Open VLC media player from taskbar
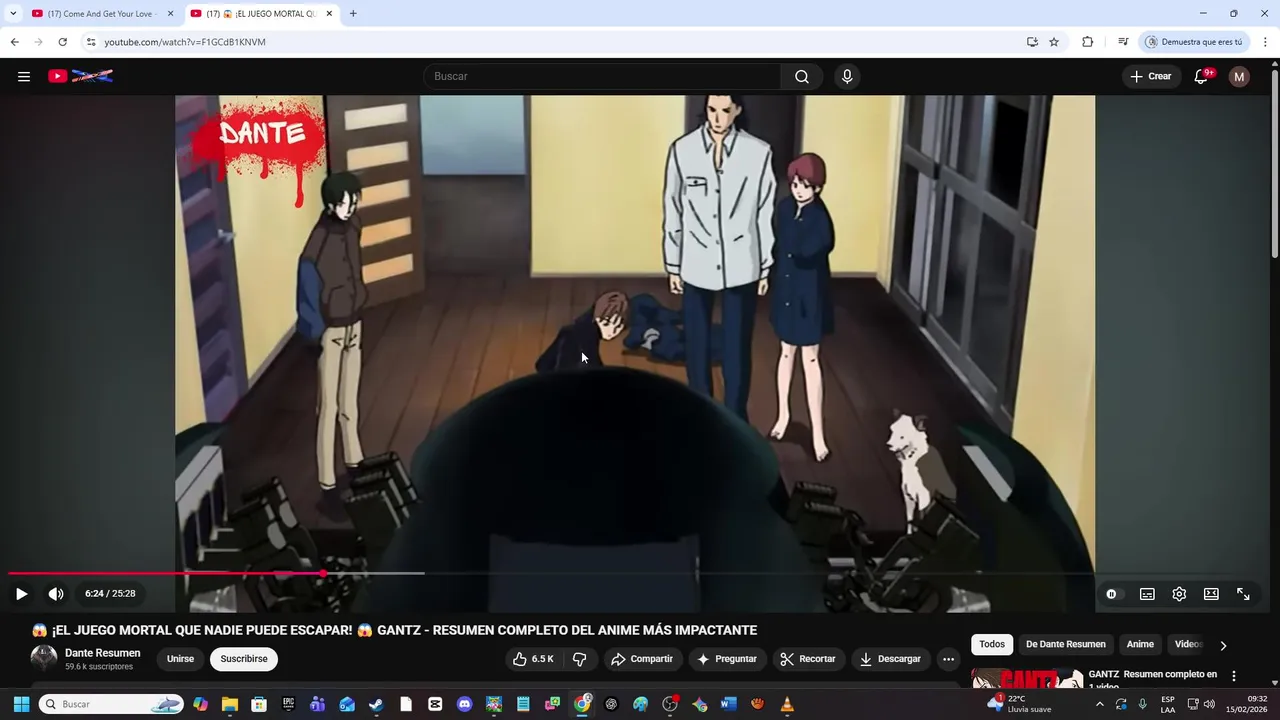Viewport: 1280px width, 720px height. point(787,705)
